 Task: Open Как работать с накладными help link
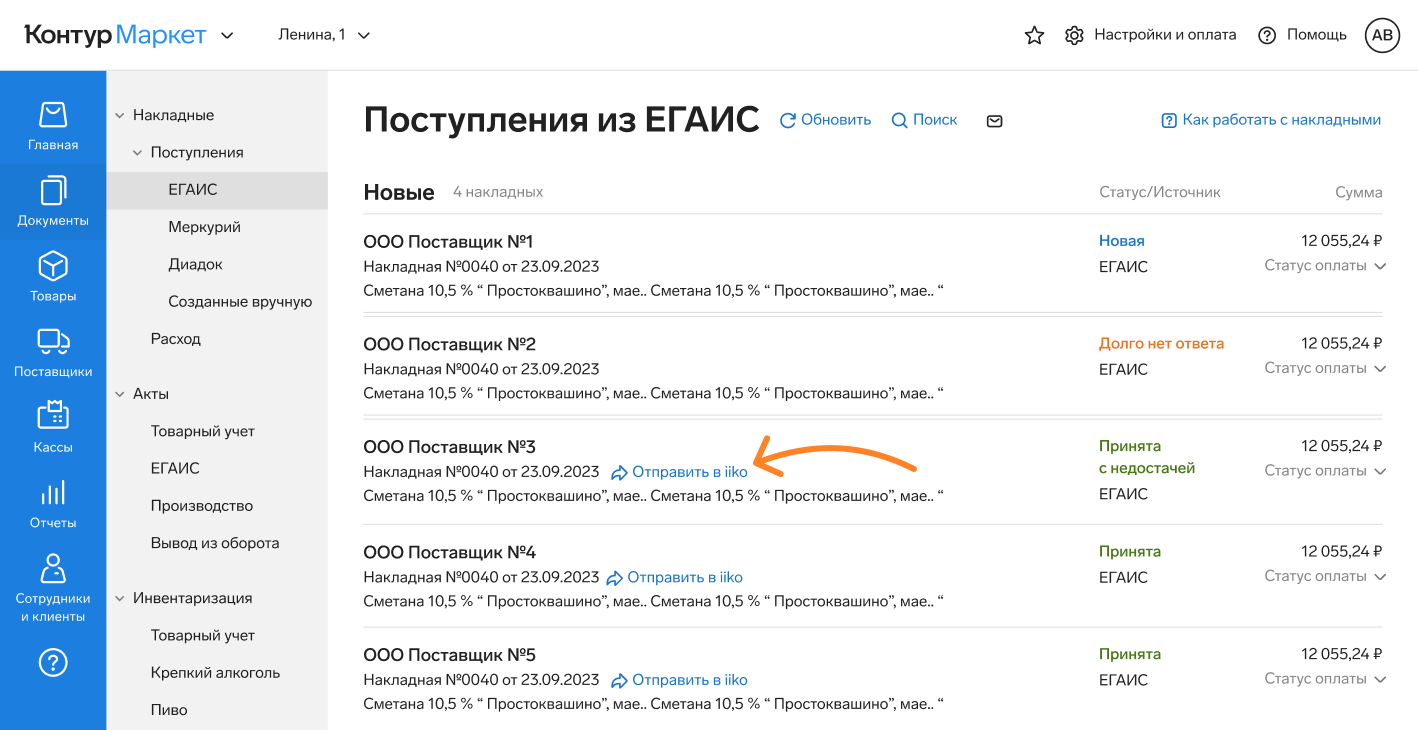tap(1271, 120)
